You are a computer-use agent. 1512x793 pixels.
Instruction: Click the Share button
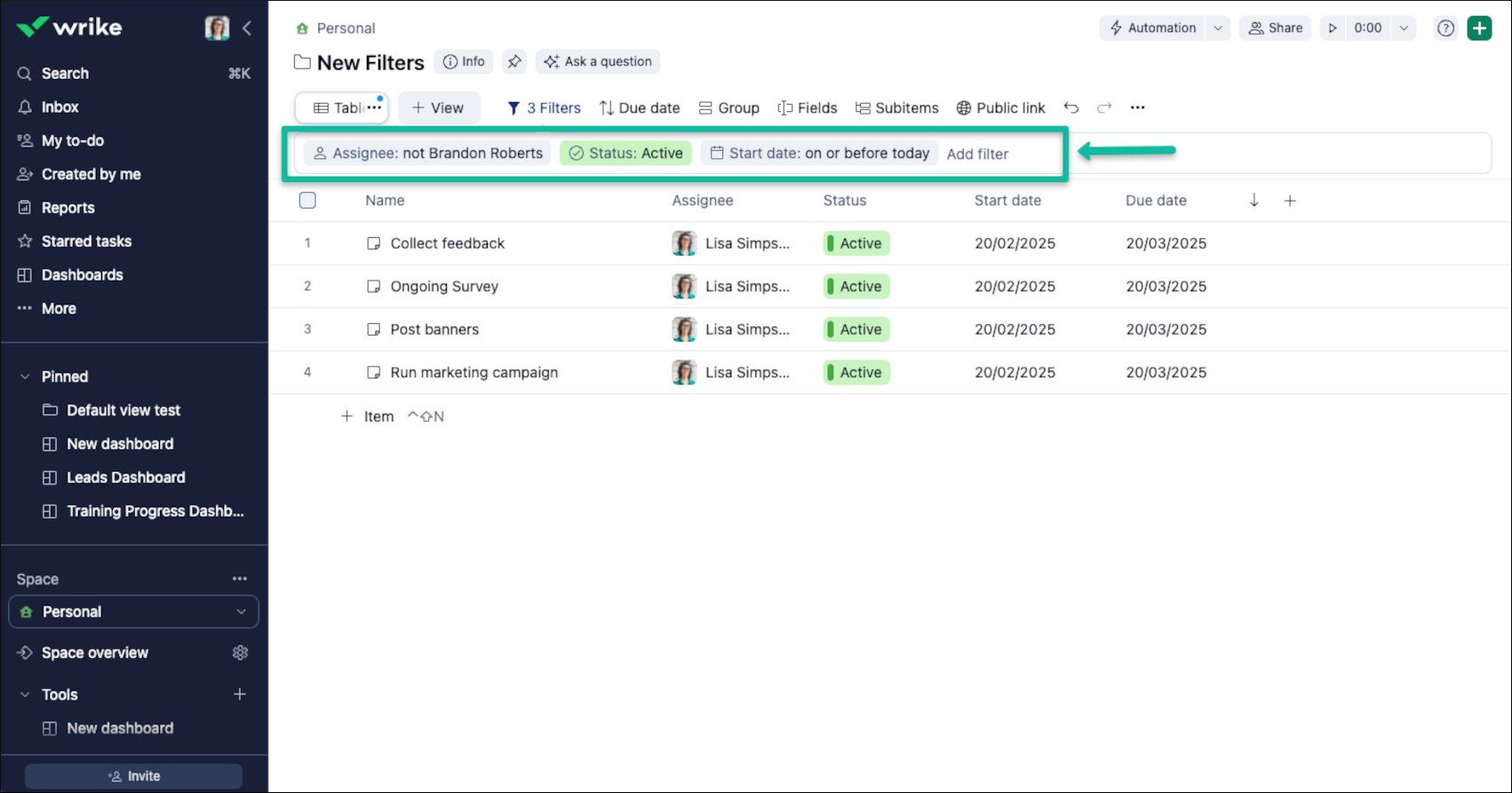(x=1276, y=28)
